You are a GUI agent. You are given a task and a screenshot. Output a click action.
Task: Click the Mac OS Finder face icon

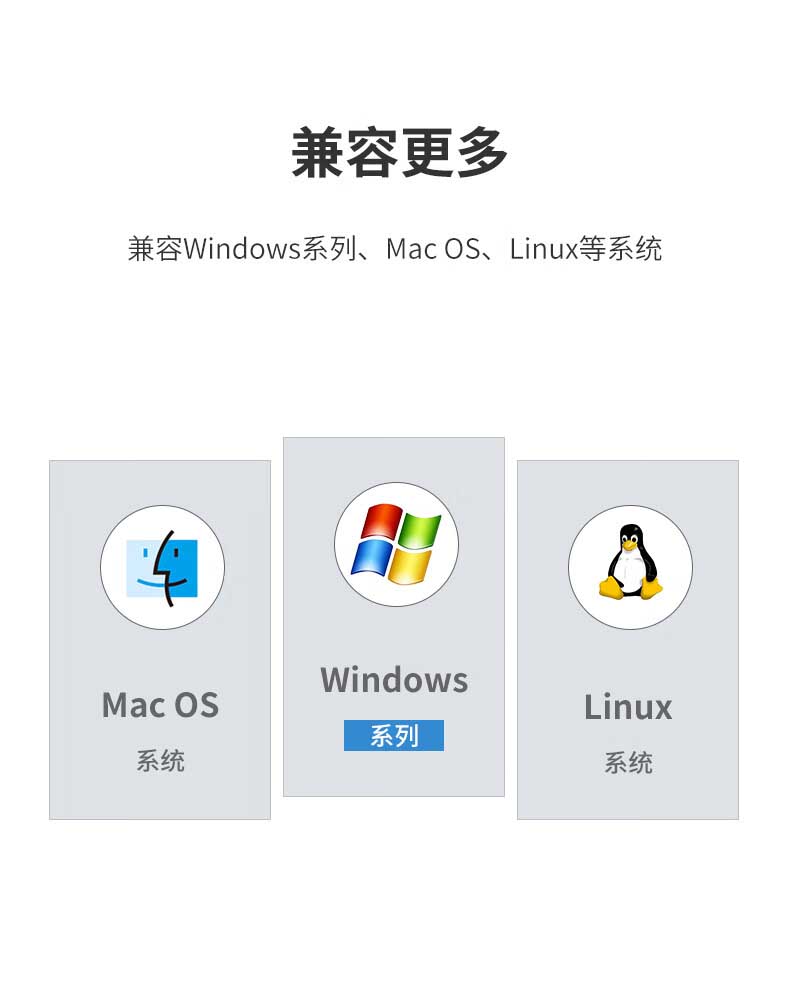coord(162,568)
